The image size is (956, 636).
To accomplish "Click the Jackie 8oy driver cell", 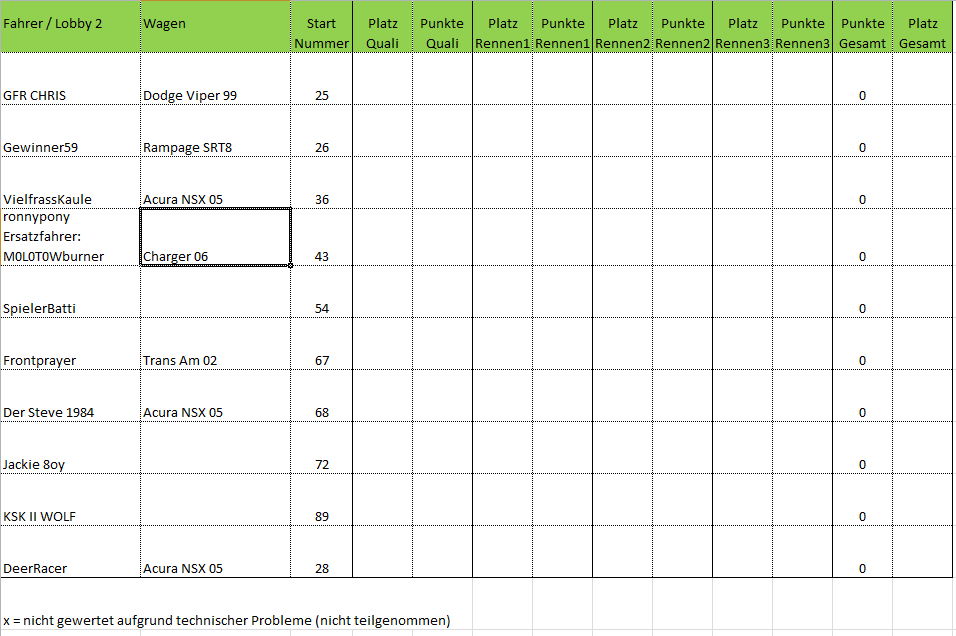I will click(x=70, y=464).
